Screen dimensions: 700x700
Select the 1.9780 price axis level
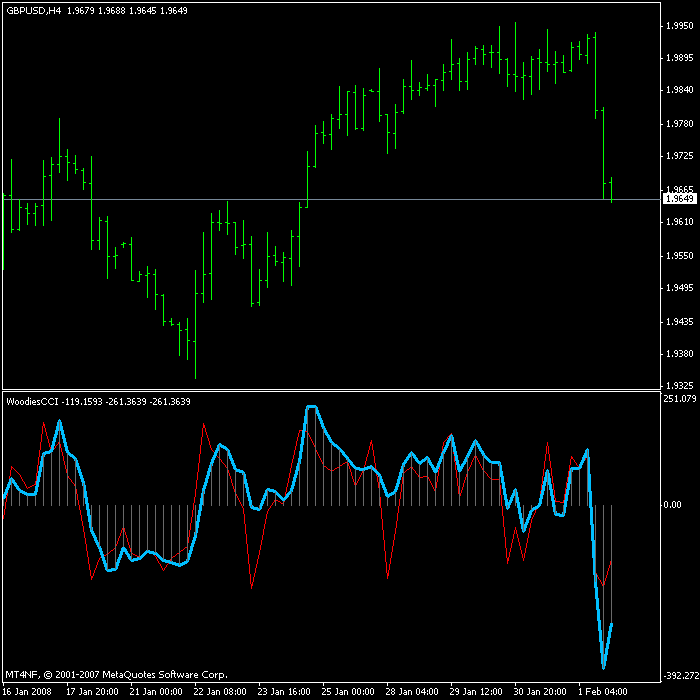679,124
